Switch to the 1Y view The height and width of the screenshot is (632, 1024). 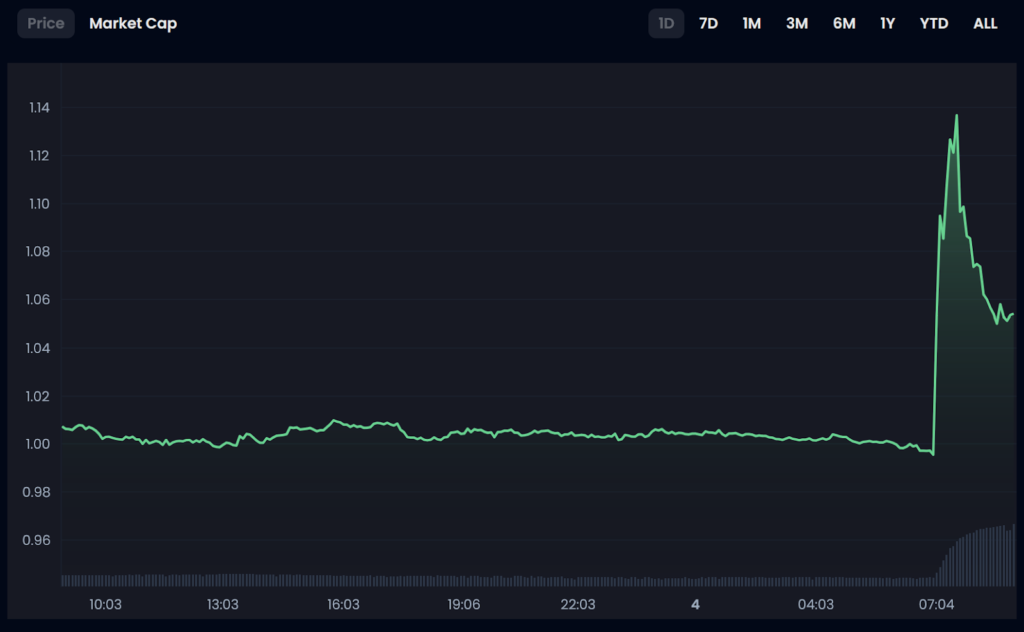point(888,23)
